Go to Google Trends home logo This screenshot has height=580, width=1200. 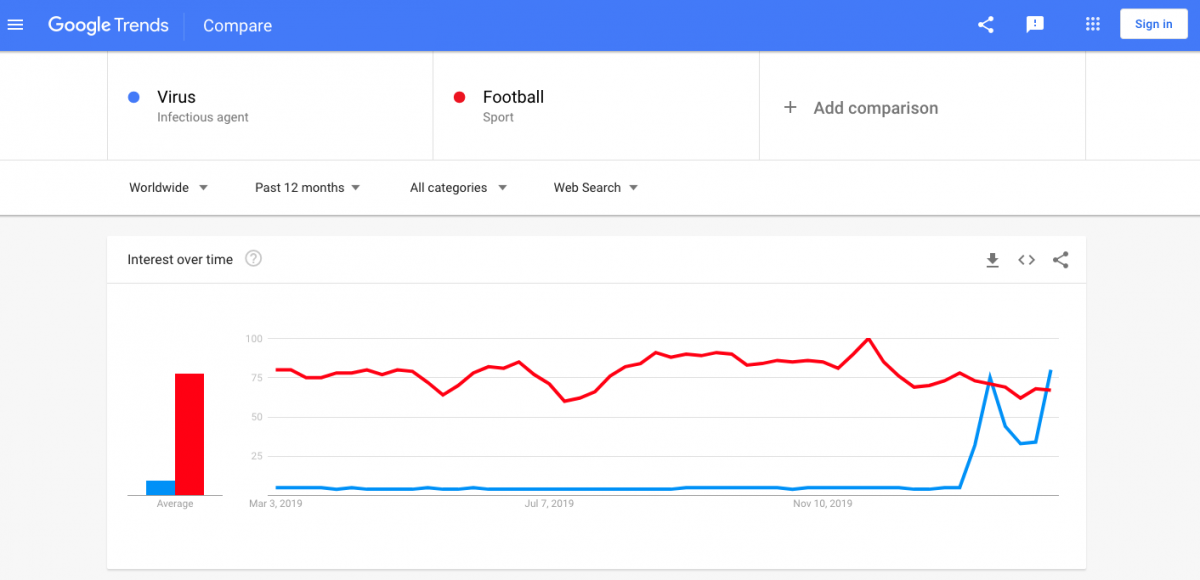[108, 25]
